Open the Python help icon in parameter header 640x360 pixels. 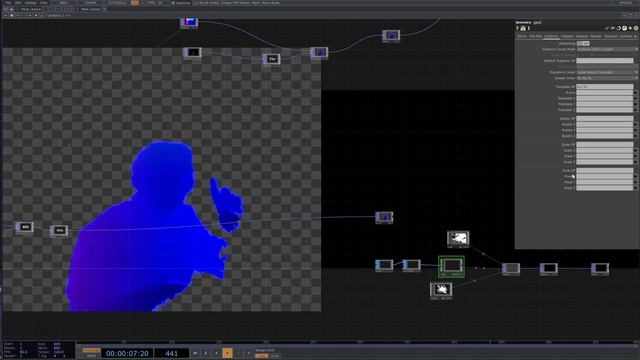523,28
